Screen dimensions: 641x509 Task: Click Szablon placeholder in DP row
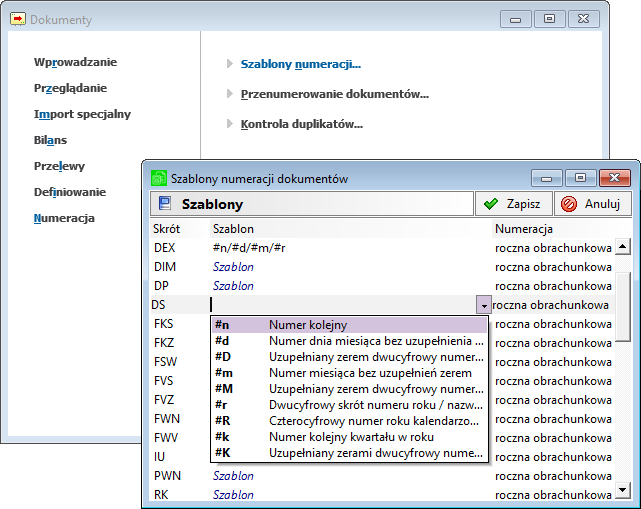(x=233, y=286)
